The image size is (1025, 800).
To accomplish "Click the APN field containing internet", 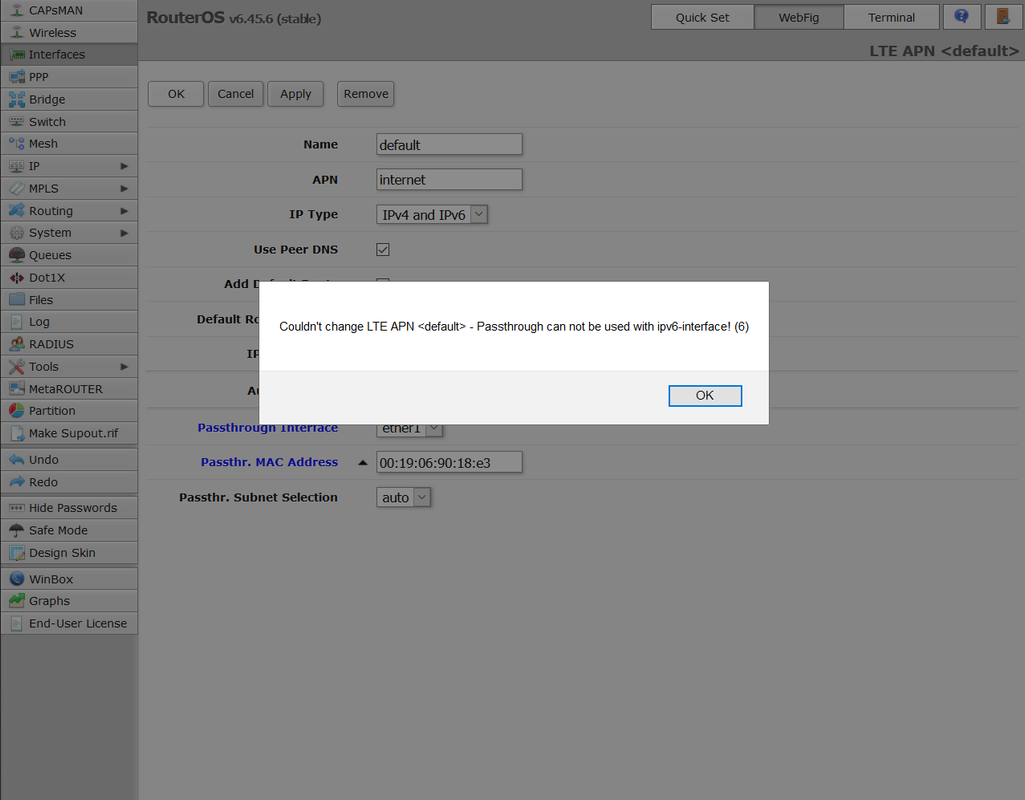I will pyautogui.click(x=449, y=180).
